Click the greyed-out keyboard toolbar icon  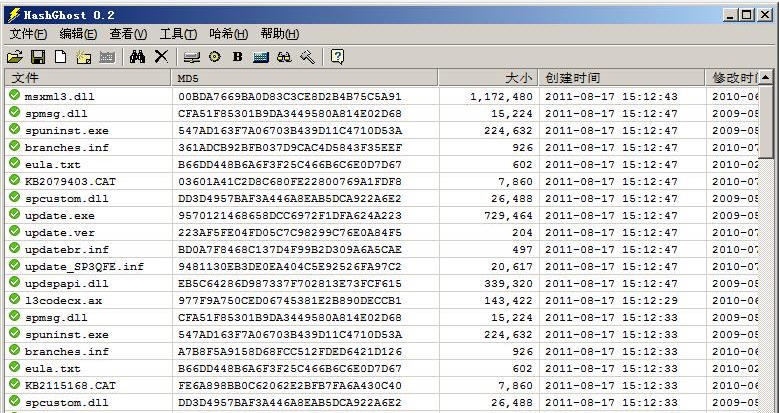(x=107, y=57)
